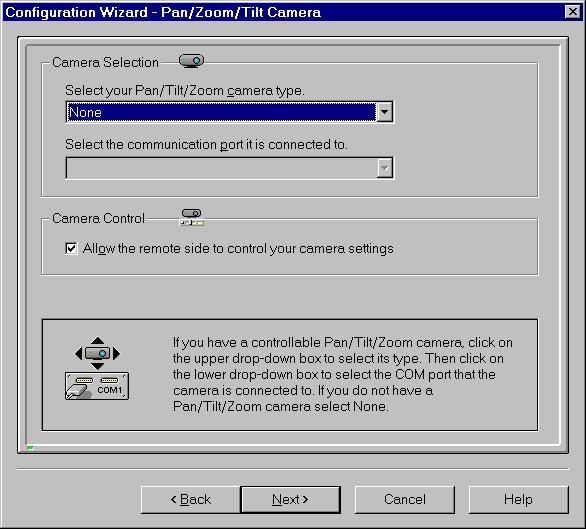Open camera type dropdown arrow

click(x=384, y=112)
